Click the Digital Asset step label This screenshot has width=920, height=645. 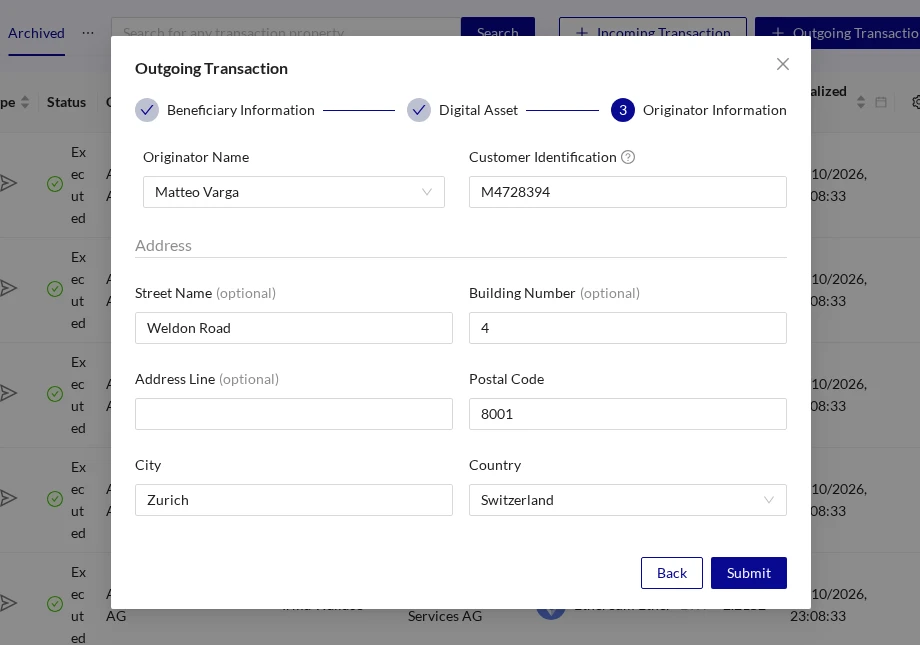(478, 110)
